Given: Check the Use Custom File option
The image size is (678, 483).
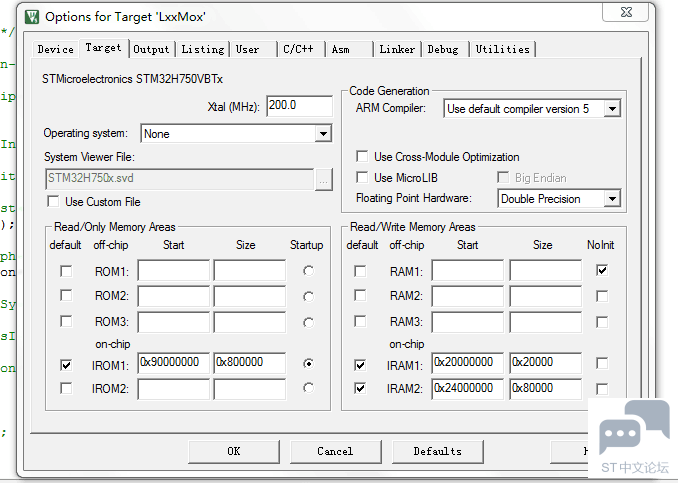Looking at the screenshot, I should point(53,202).
